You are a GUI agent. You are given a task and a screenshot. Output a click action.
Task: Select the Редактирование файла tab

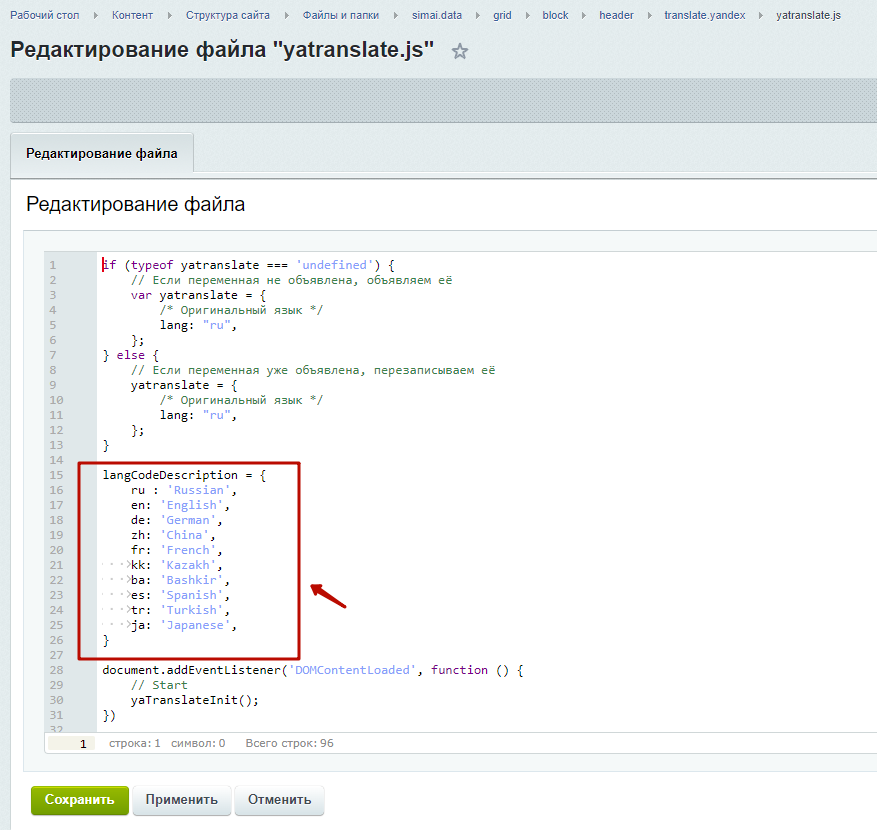click(x=102, y=154)
